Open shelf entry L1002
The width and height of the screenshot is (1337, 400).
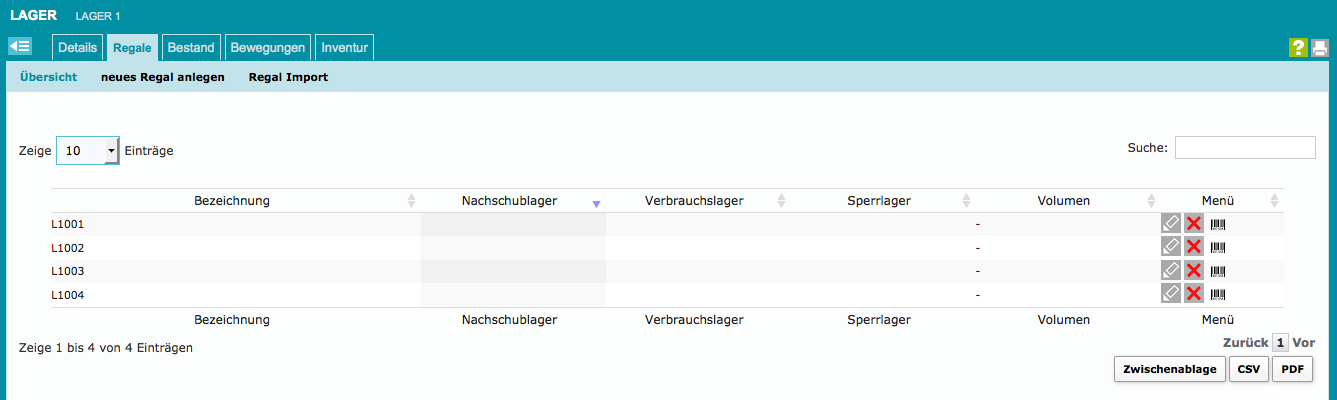(68, 248)
